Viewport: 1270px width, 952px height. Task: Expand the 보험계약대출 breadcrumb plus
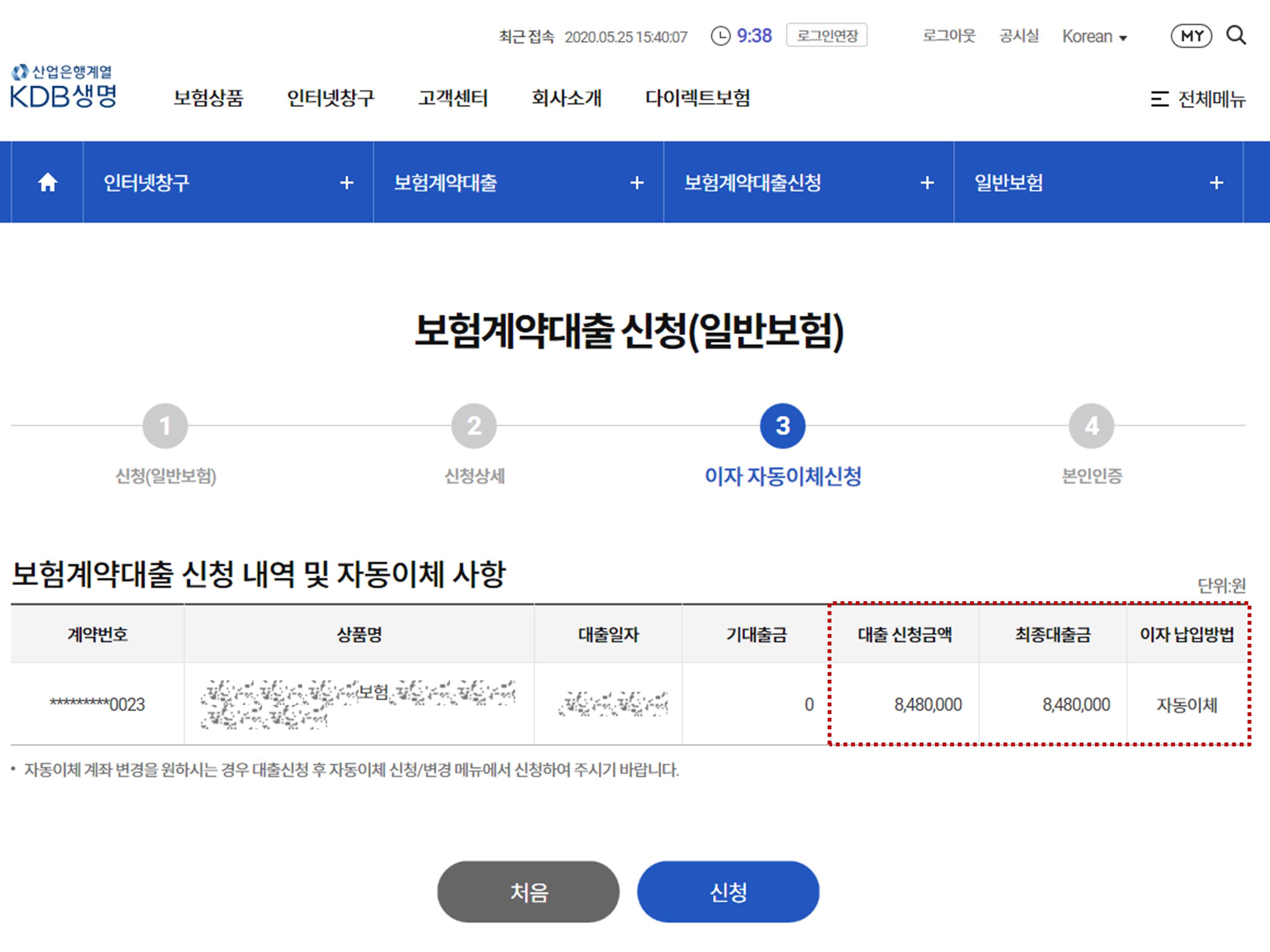(x=636, y=183)
